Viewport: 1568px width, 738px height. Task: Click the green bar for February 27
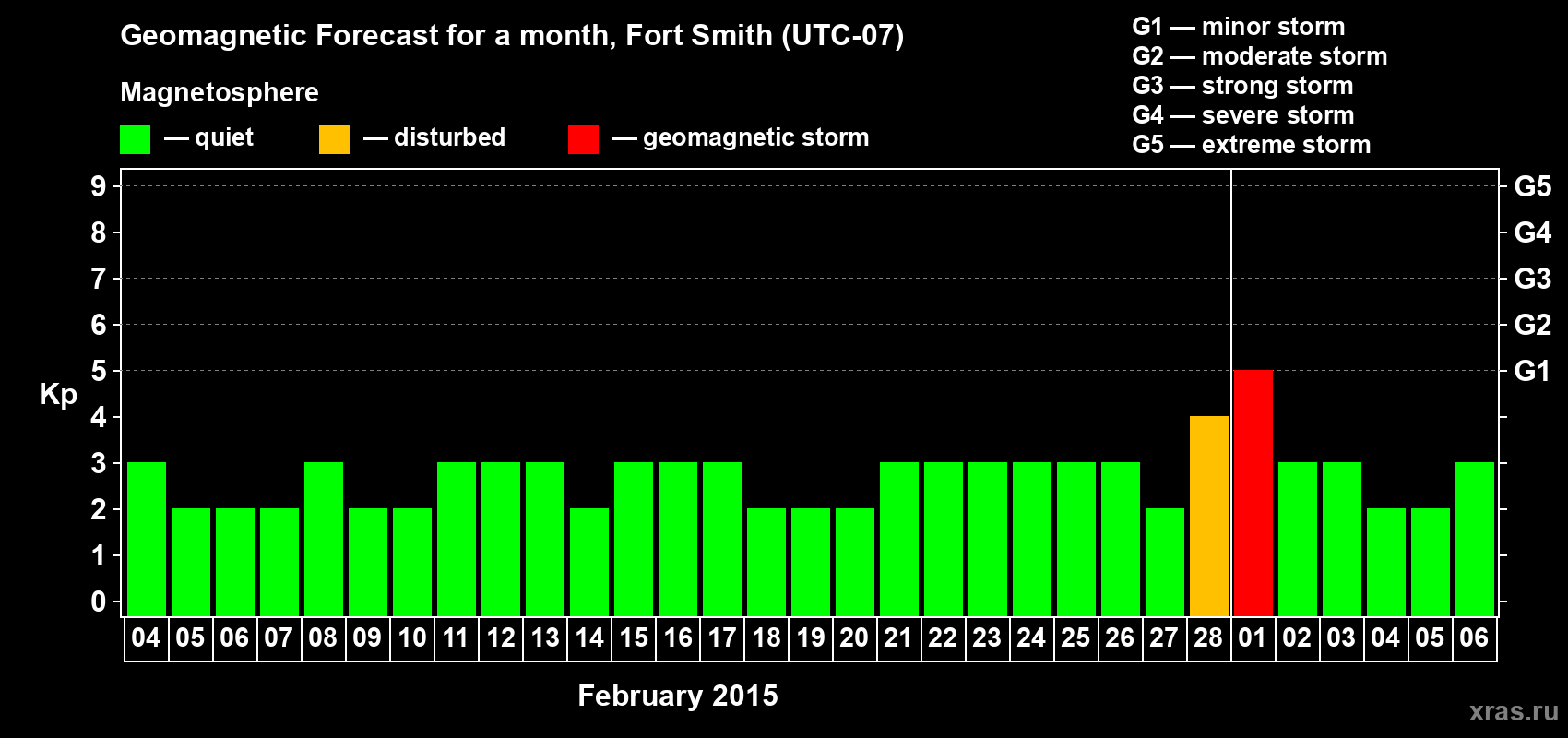[1165, 563]
